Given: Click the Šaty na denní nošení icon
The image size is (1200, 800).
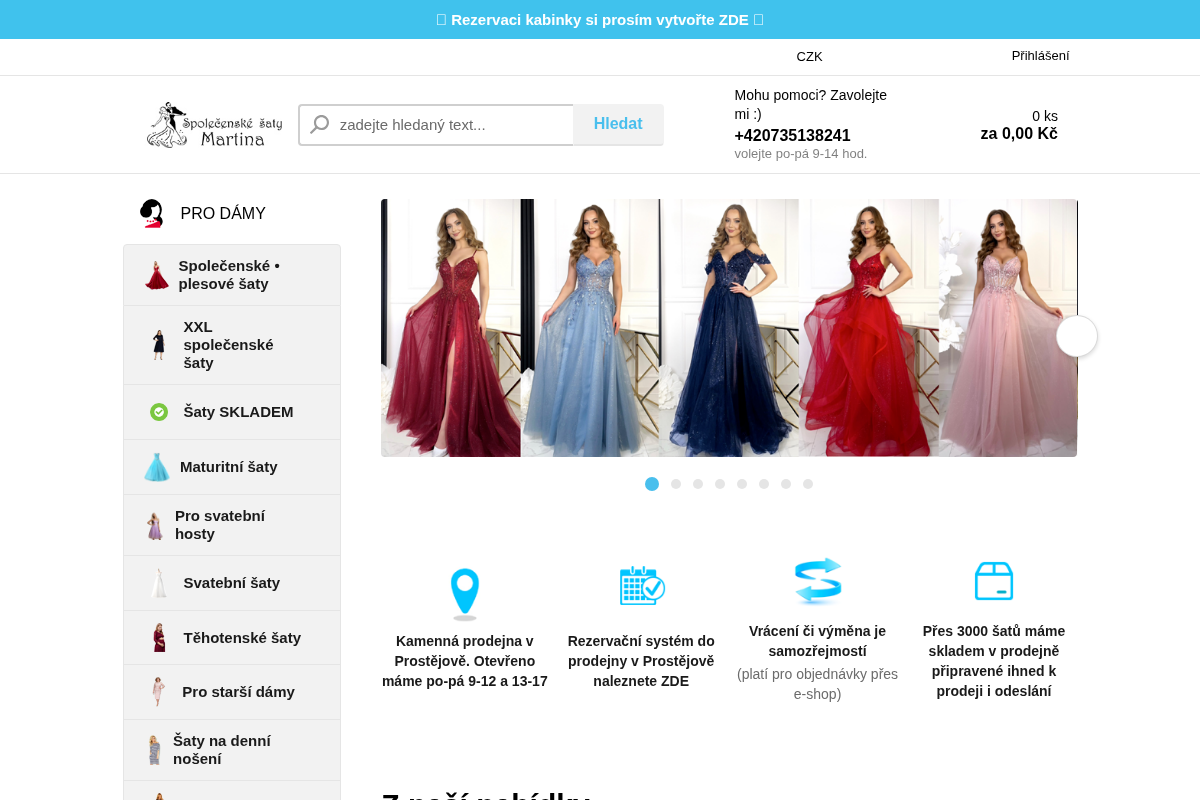Looking at the screenshot, I should tap(154, 750).
